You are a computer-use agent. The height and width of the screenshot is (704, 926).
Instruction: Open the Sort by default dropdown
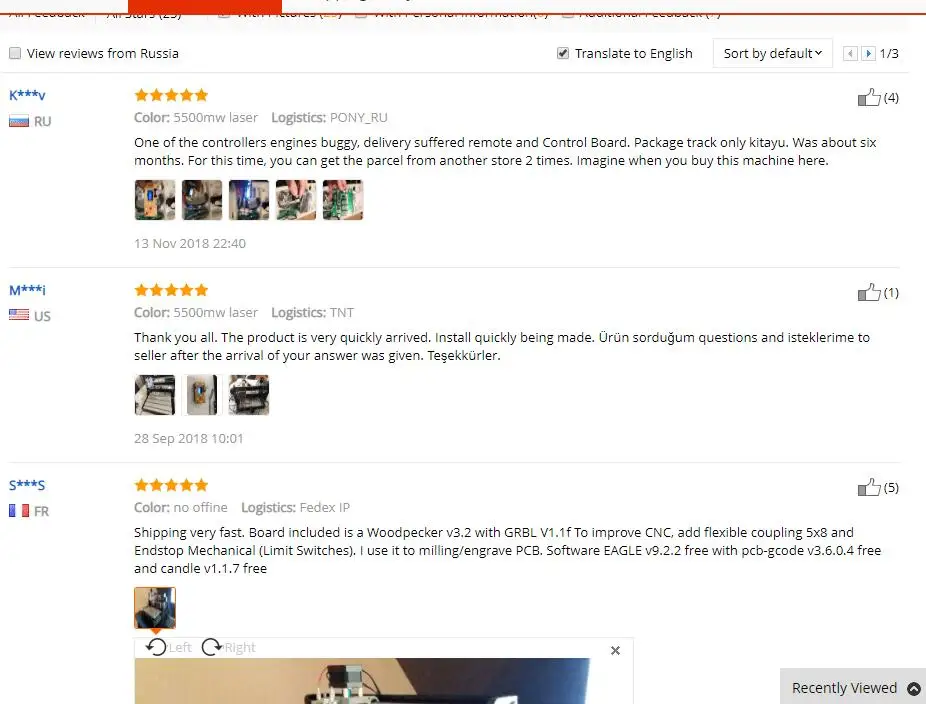(x=772, y=54)
